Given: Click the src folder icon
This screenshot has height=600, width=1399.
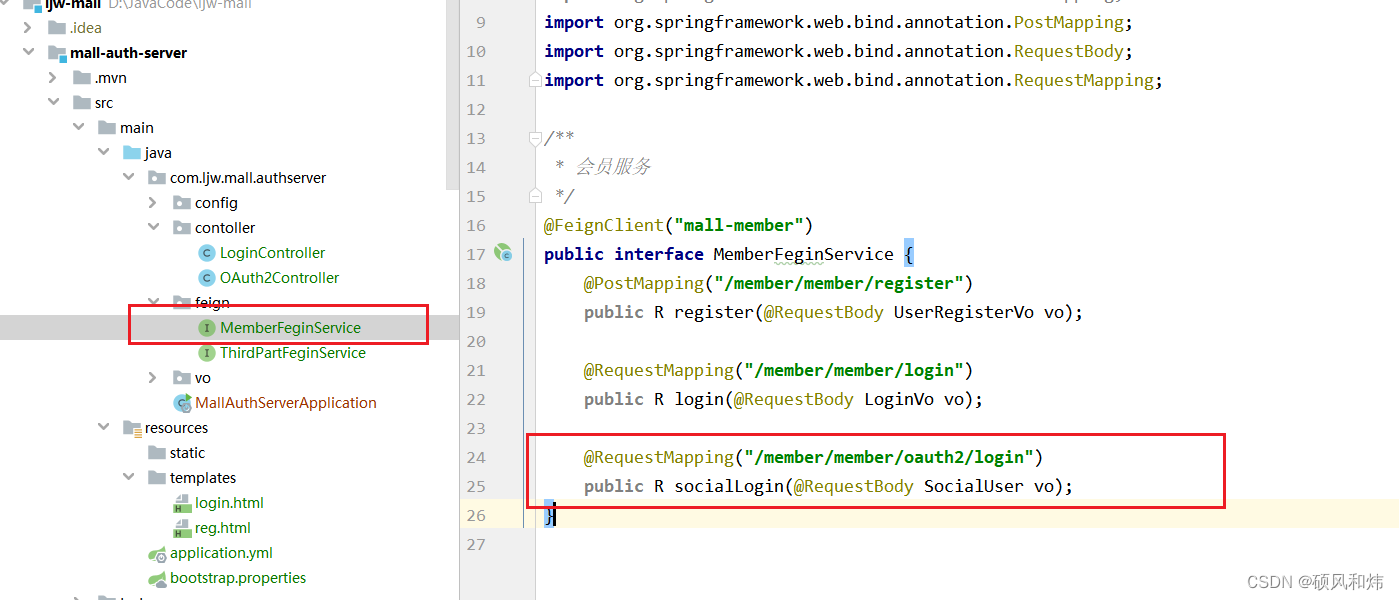Looking at the screenshot, I should click(x=82, y=103).
